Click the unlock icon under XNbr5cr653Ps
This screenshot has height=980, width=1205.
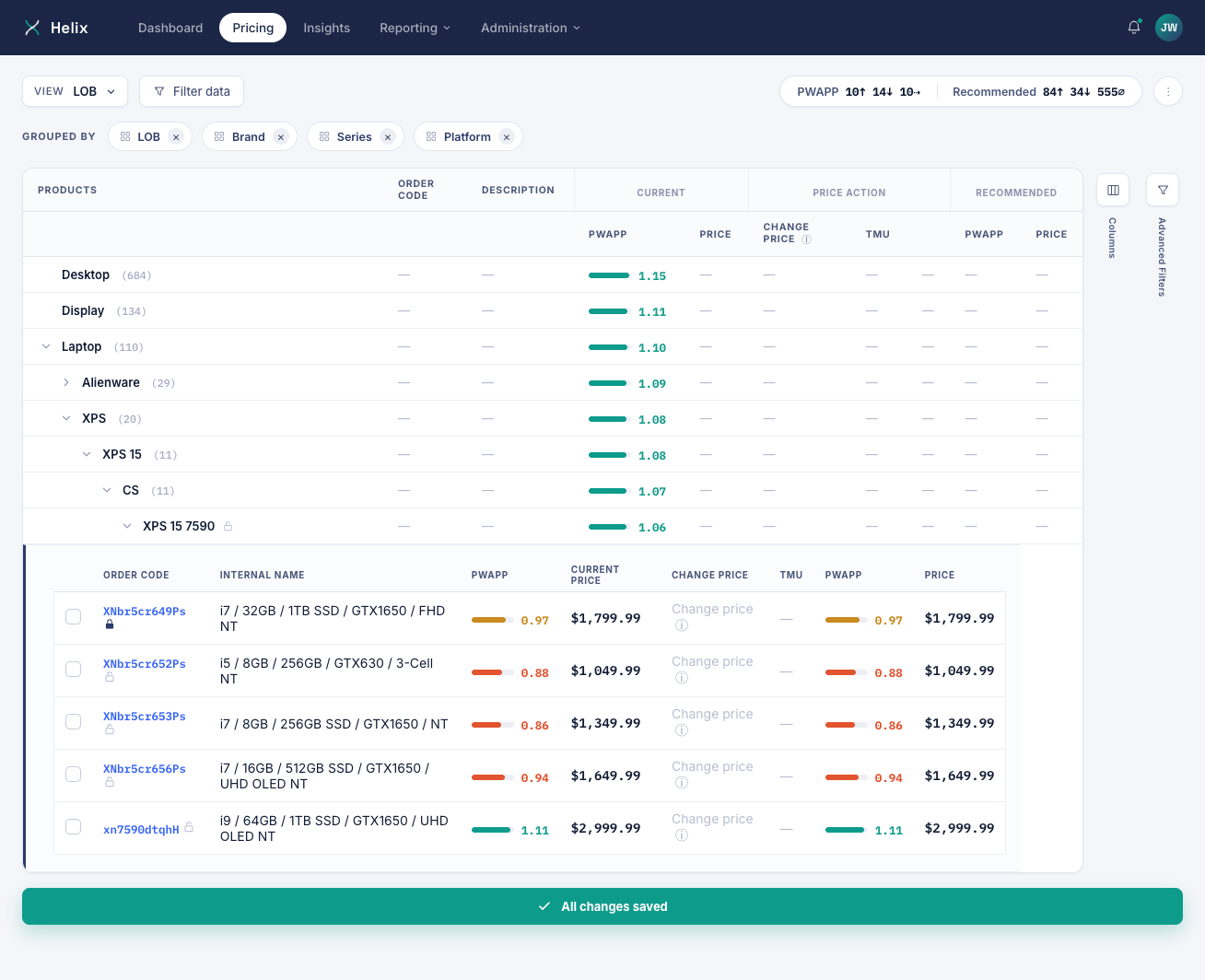click(110, 729)
